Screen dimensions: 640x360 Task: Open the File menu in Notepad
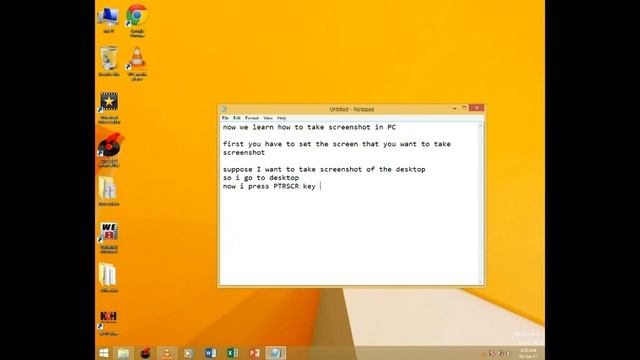point(225,118)
